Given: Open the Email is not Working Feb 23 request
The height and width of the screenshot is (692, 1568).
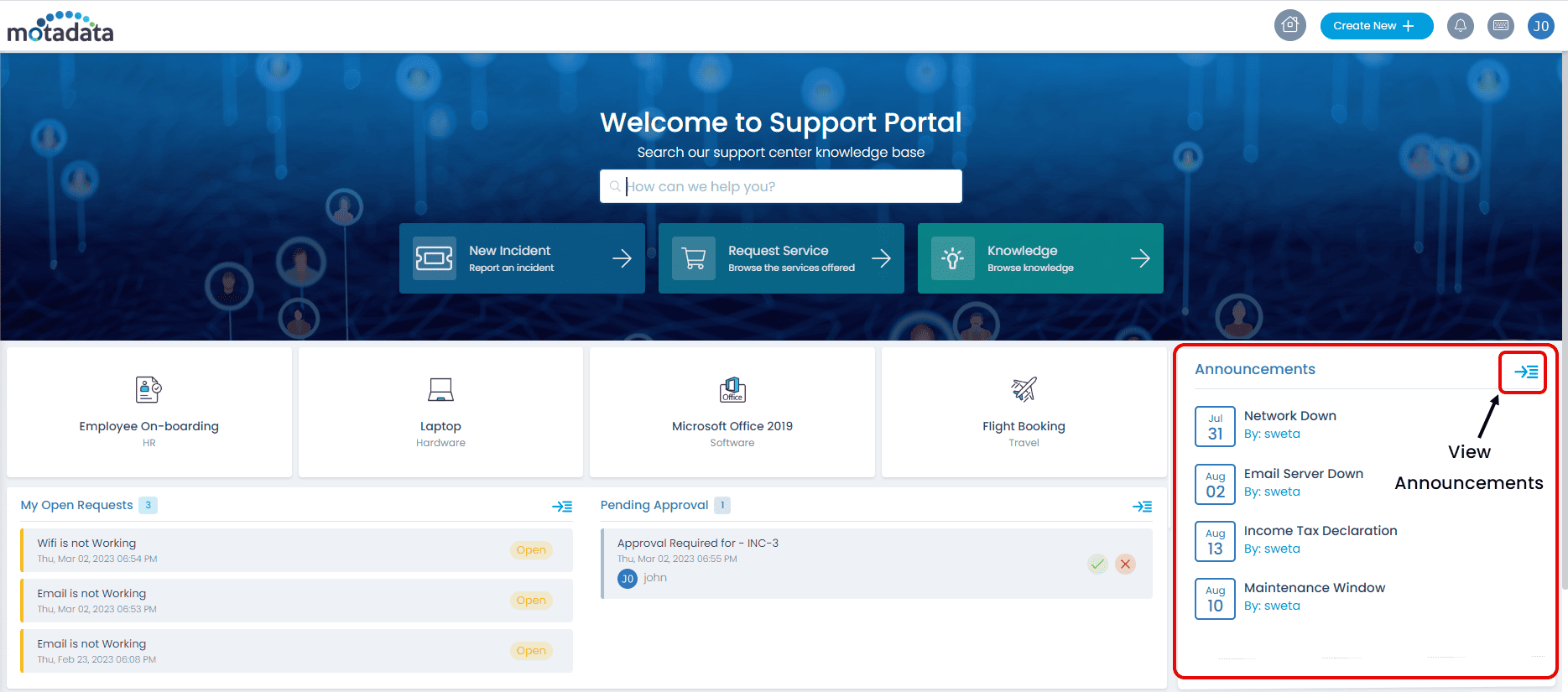Looking at the screenshot, I should click(297, 651).
